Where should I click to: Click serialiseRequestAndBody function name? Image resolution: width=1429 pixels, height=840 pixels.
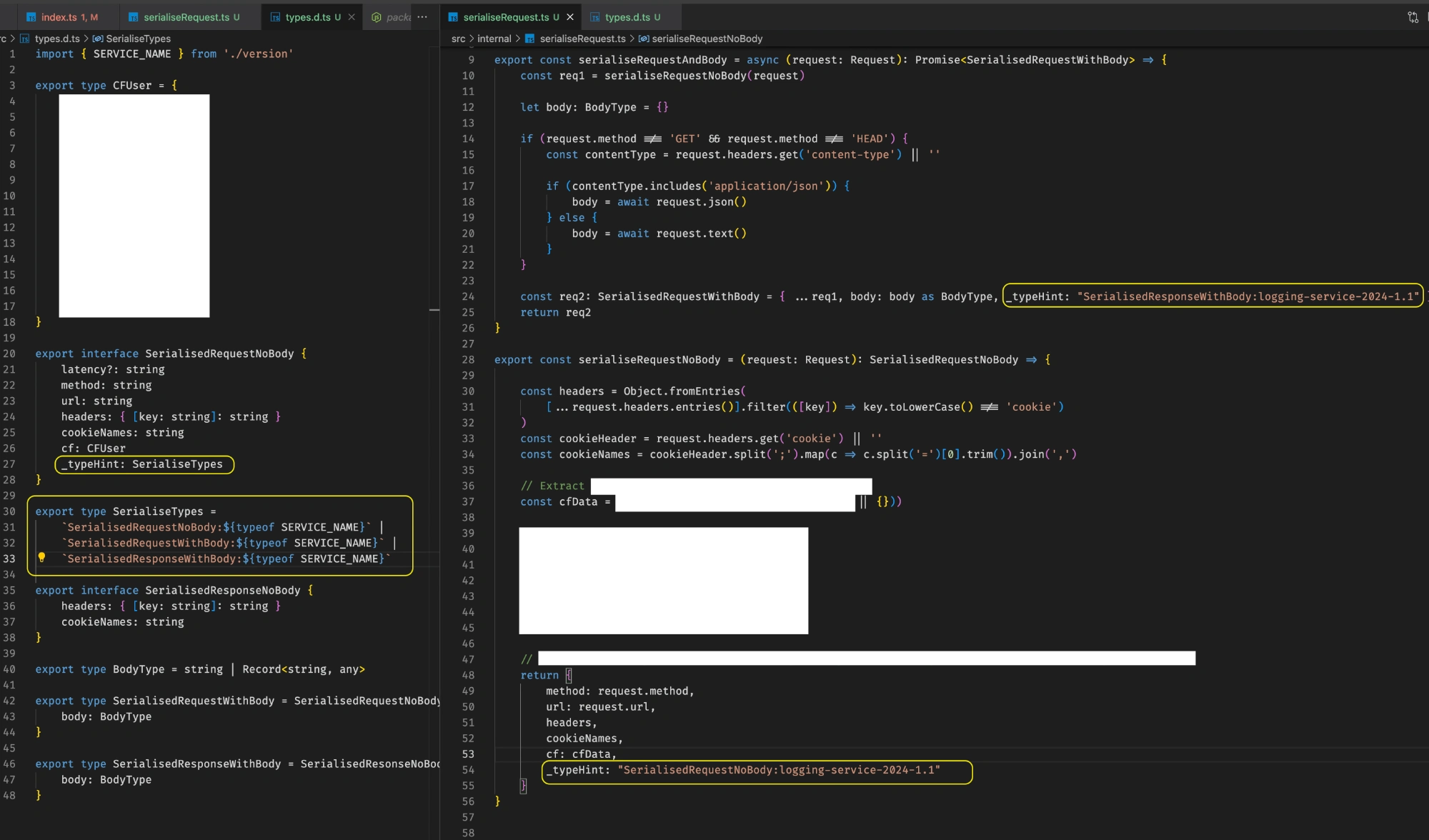pyautogui.click(x=652, y=60)
